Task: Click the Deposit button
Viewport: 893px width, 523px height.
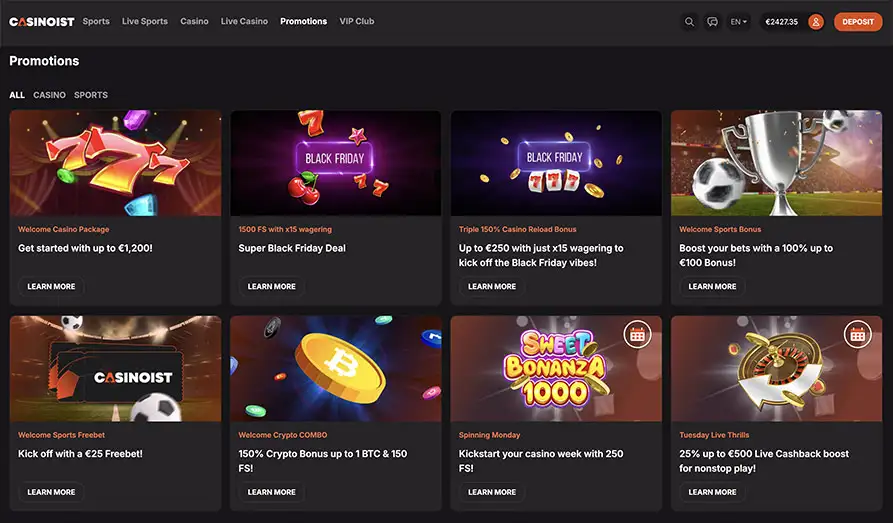Action: (x=858, y=22)
